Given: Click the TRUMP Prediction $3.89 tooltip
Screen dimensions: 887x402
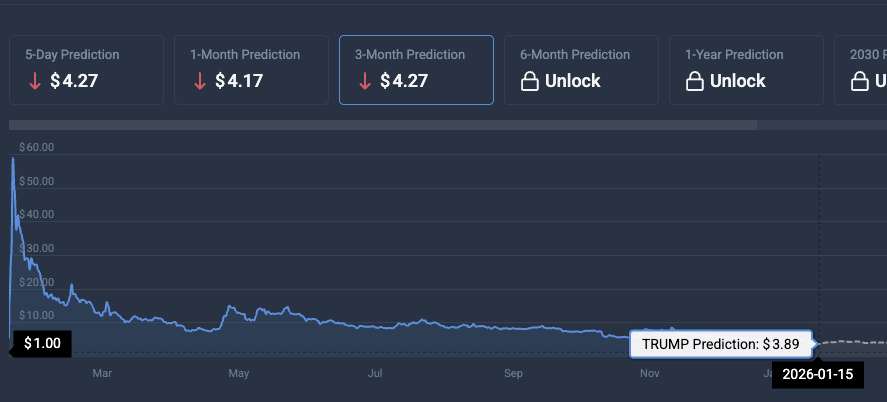Looking at the screenshot, I should click(x=721, y=344).
